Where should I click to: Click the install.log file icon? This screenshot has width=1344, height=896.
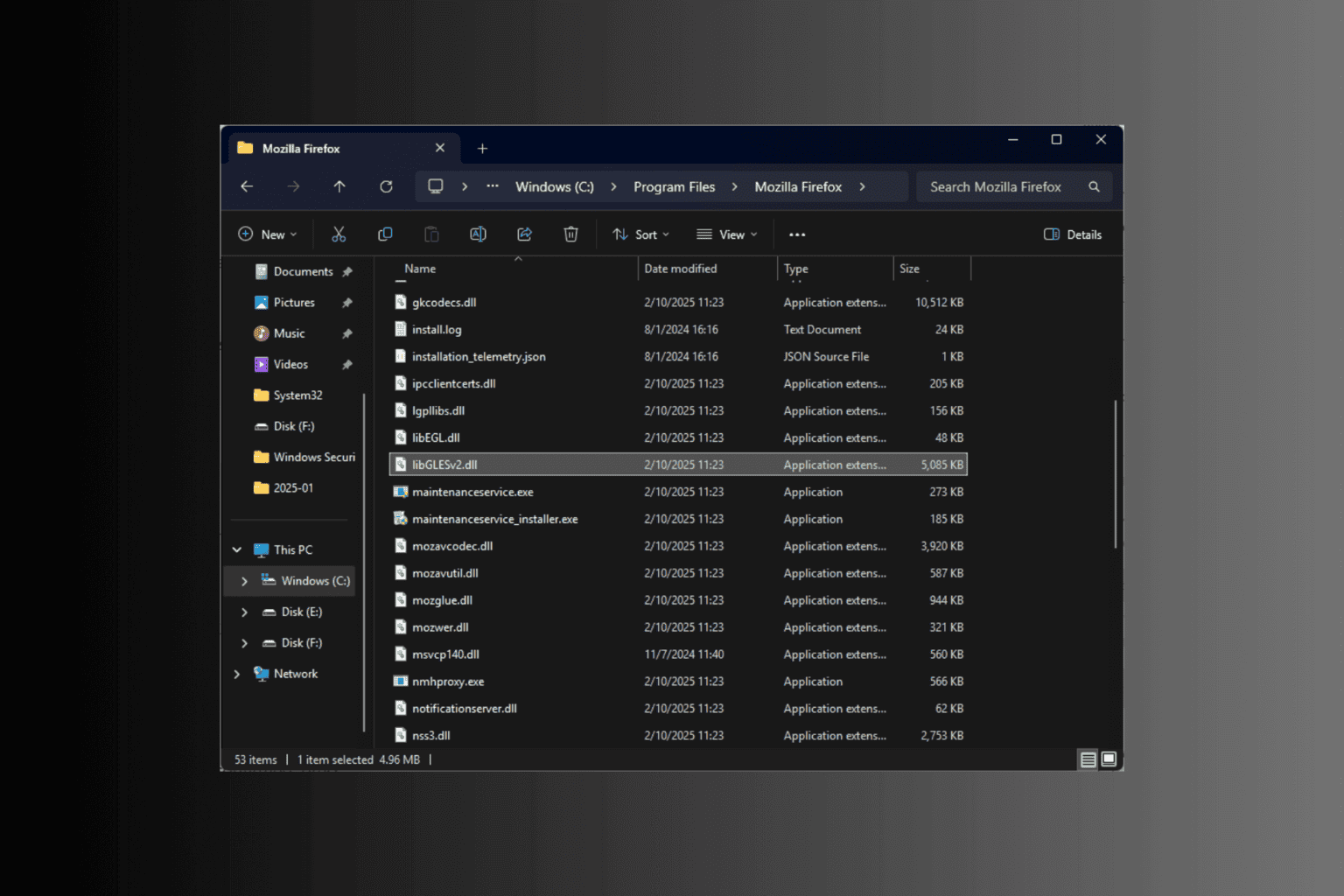401,329
